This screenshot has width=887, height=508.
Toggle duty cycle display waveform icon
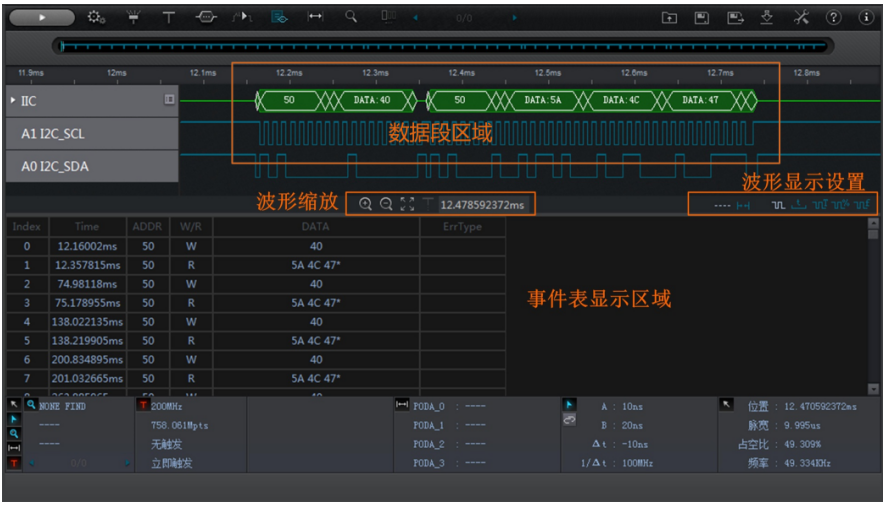[x=841, y=204]
